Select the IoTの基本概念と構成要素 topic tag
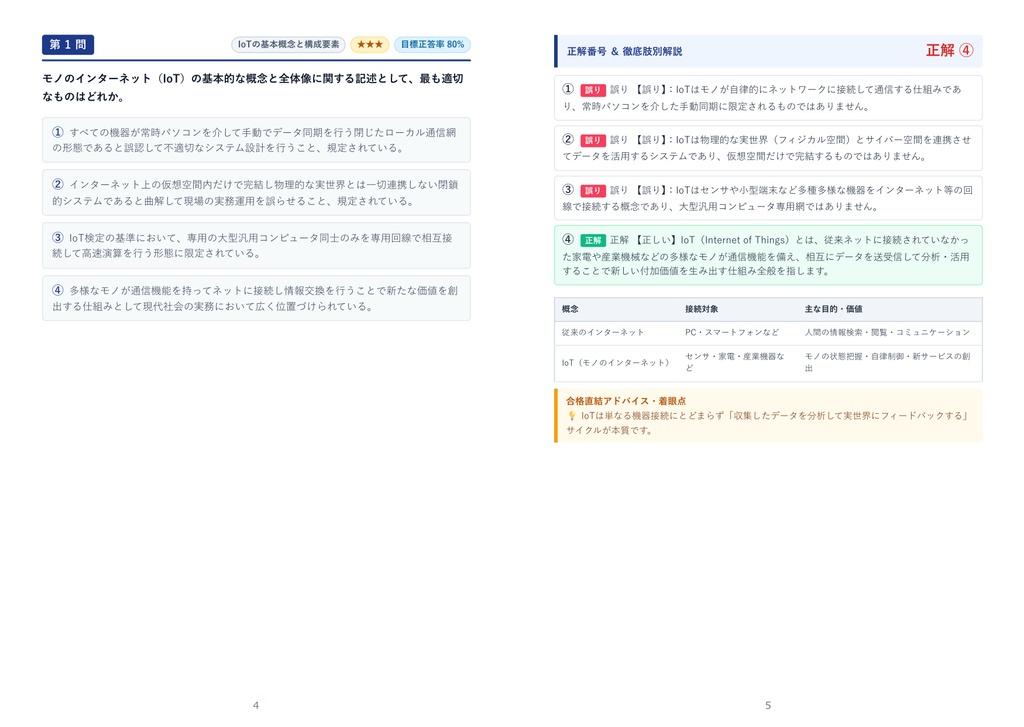This screenshot has height=727, width=1024. click(x=288, y=44)
